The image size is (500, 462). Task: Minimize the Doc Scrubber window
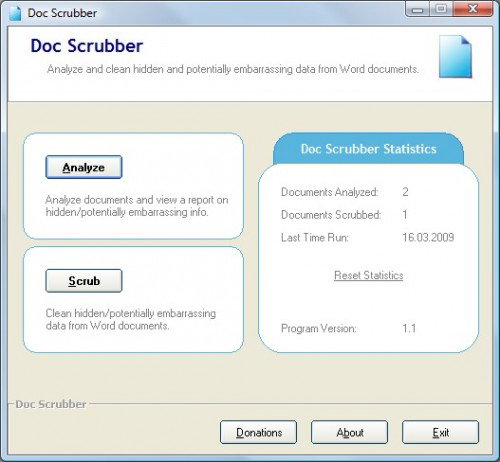click(417, 9)
